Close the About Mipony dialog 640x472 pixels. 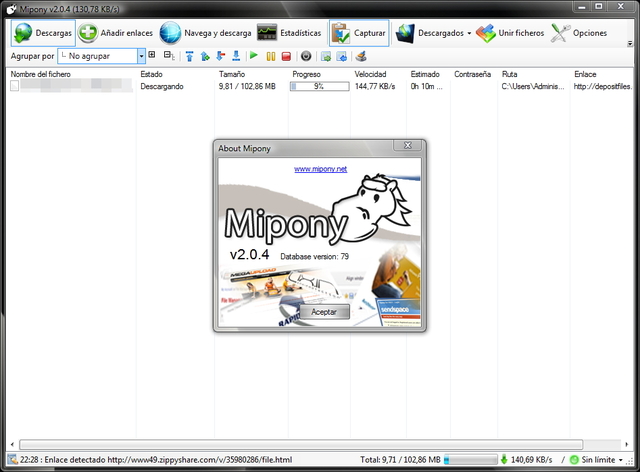408,145
